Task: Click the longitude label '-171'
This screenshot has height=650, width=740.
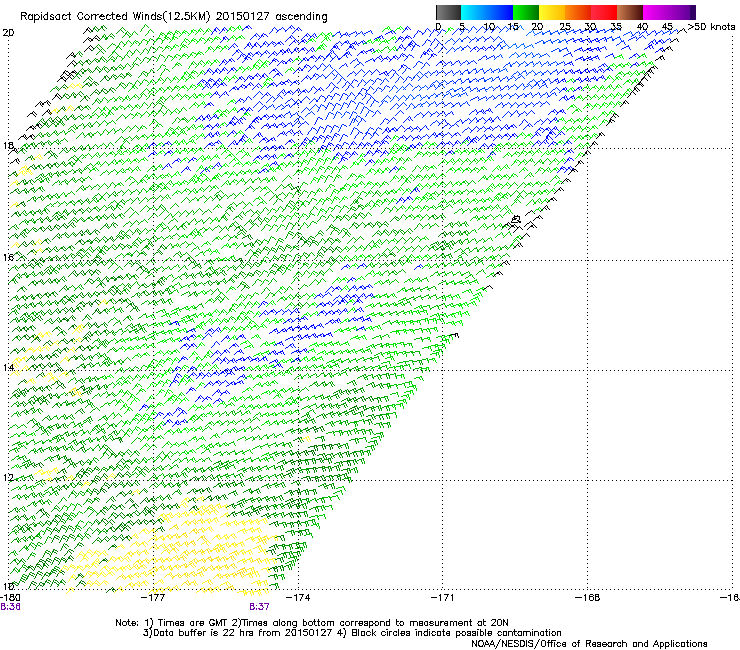Action: coord(443,598)
